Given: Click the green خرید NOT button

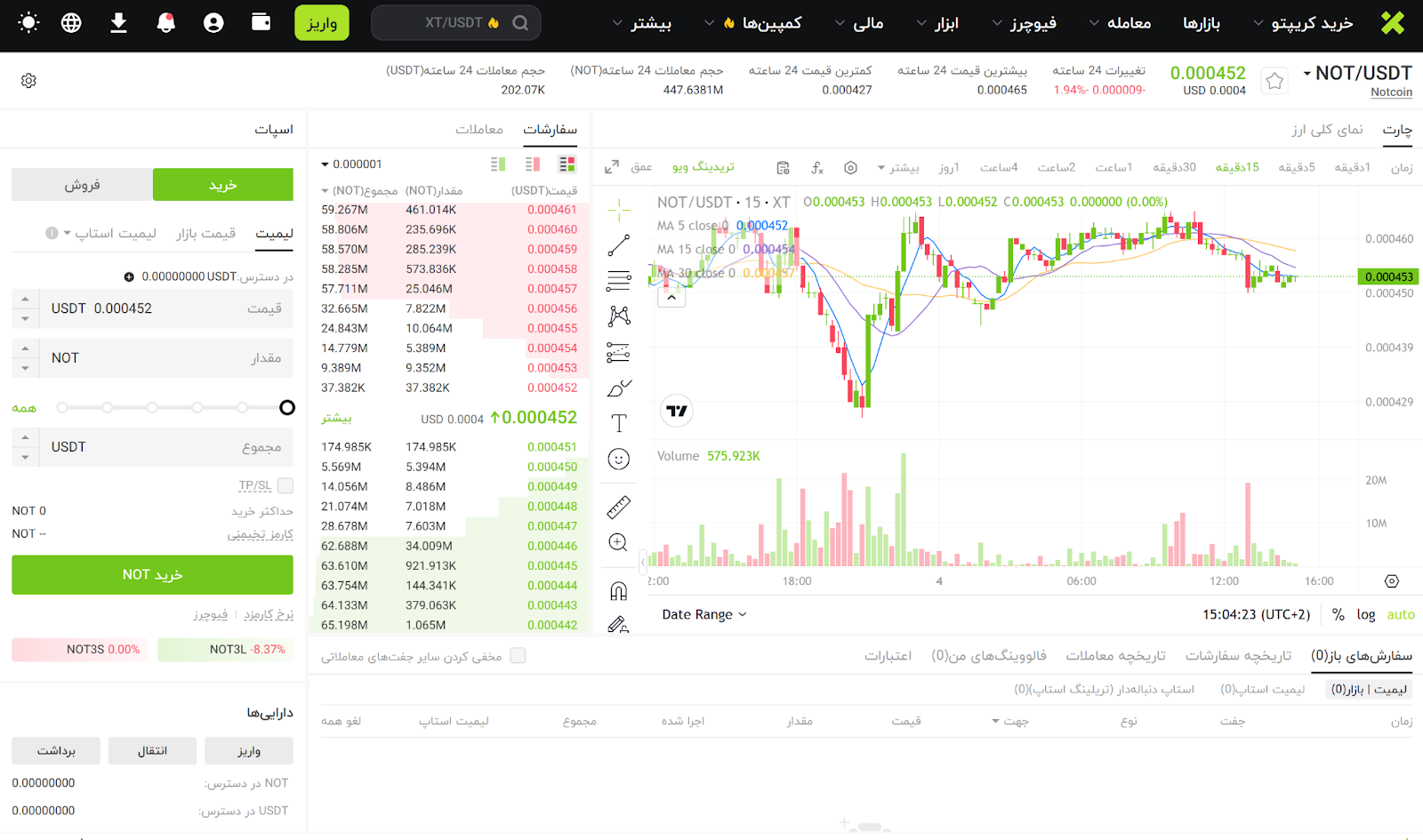Looking at the screenshot, I should 152,575.
